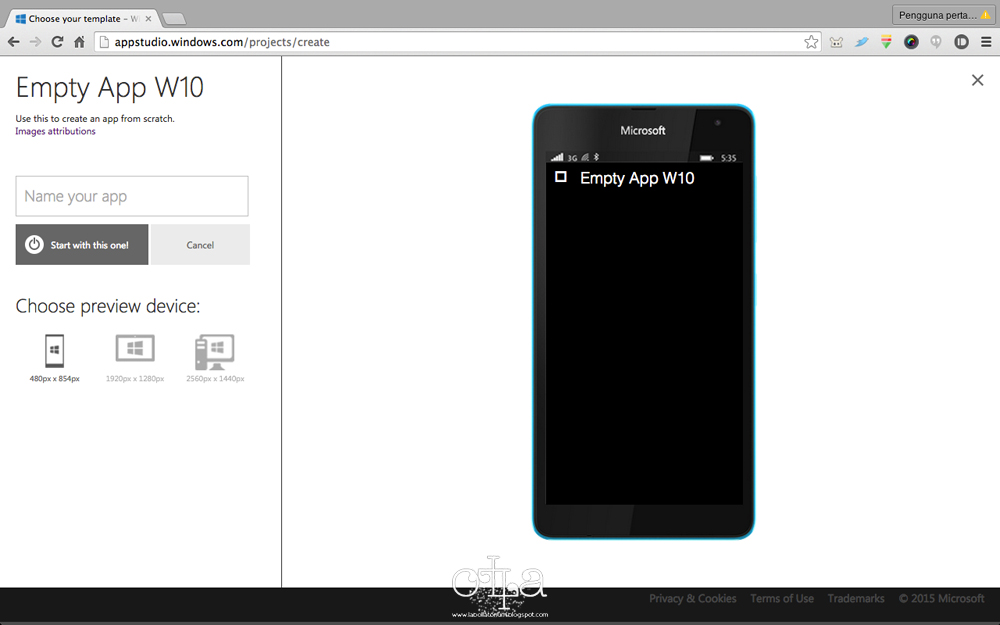Select the tablet preview device icon

(x=135, y=348)
